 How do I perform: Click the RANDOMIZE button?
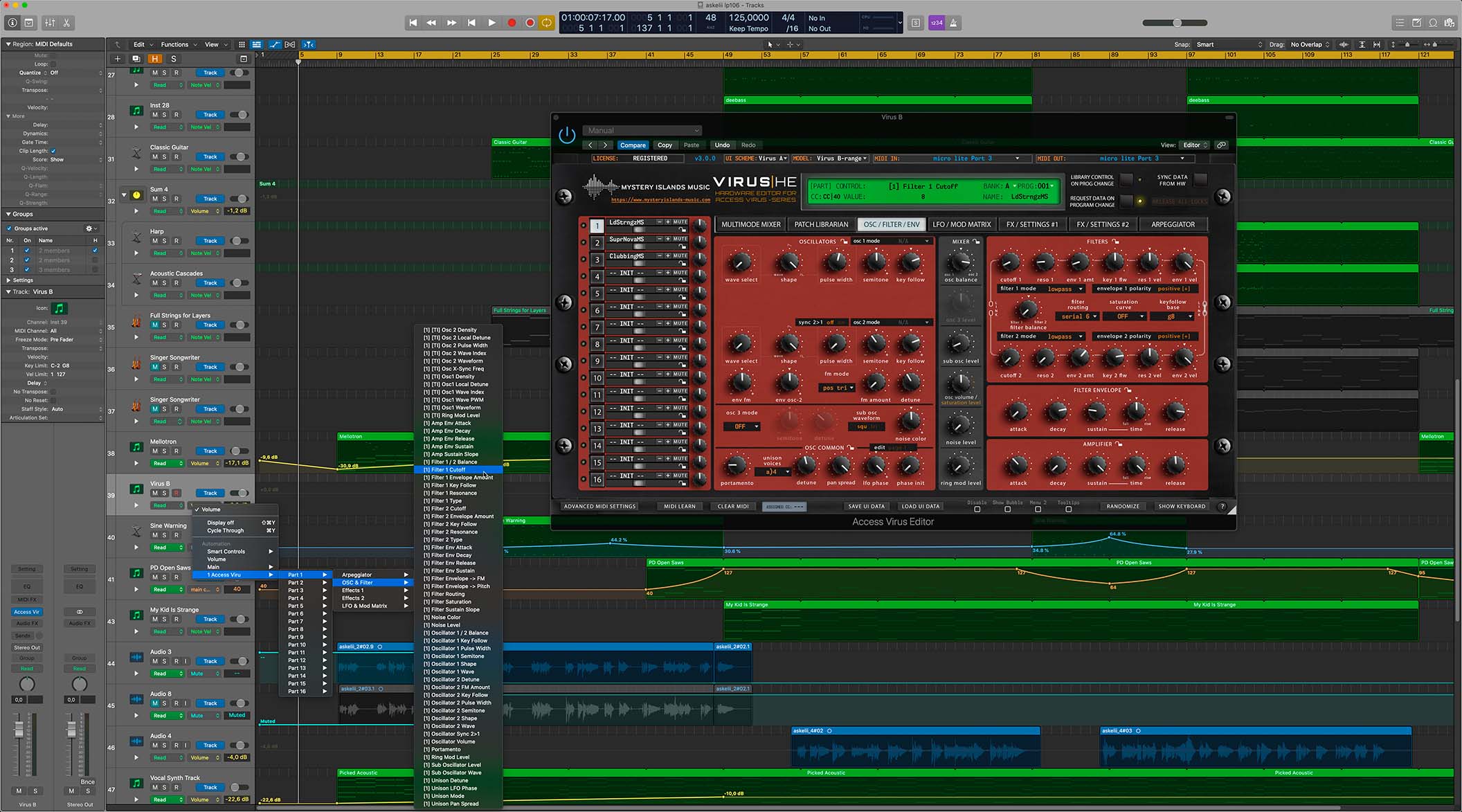1122,506
